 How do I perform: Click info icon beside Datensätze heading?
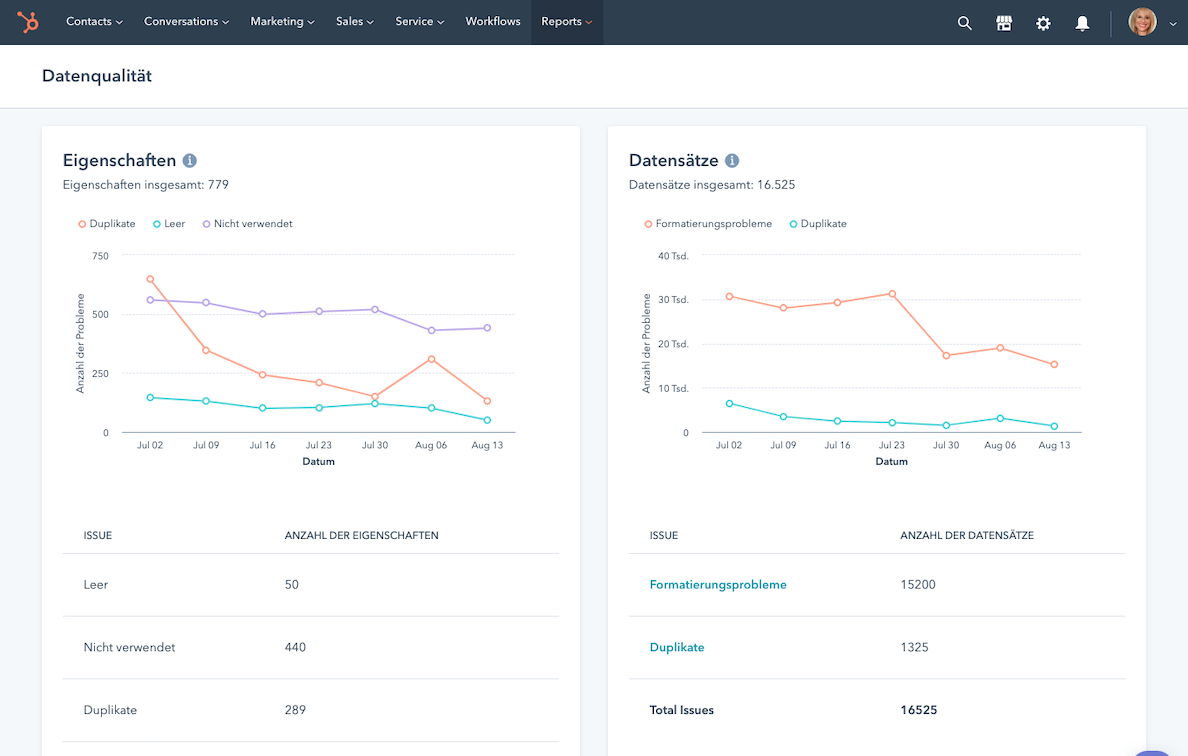point(732,160)
